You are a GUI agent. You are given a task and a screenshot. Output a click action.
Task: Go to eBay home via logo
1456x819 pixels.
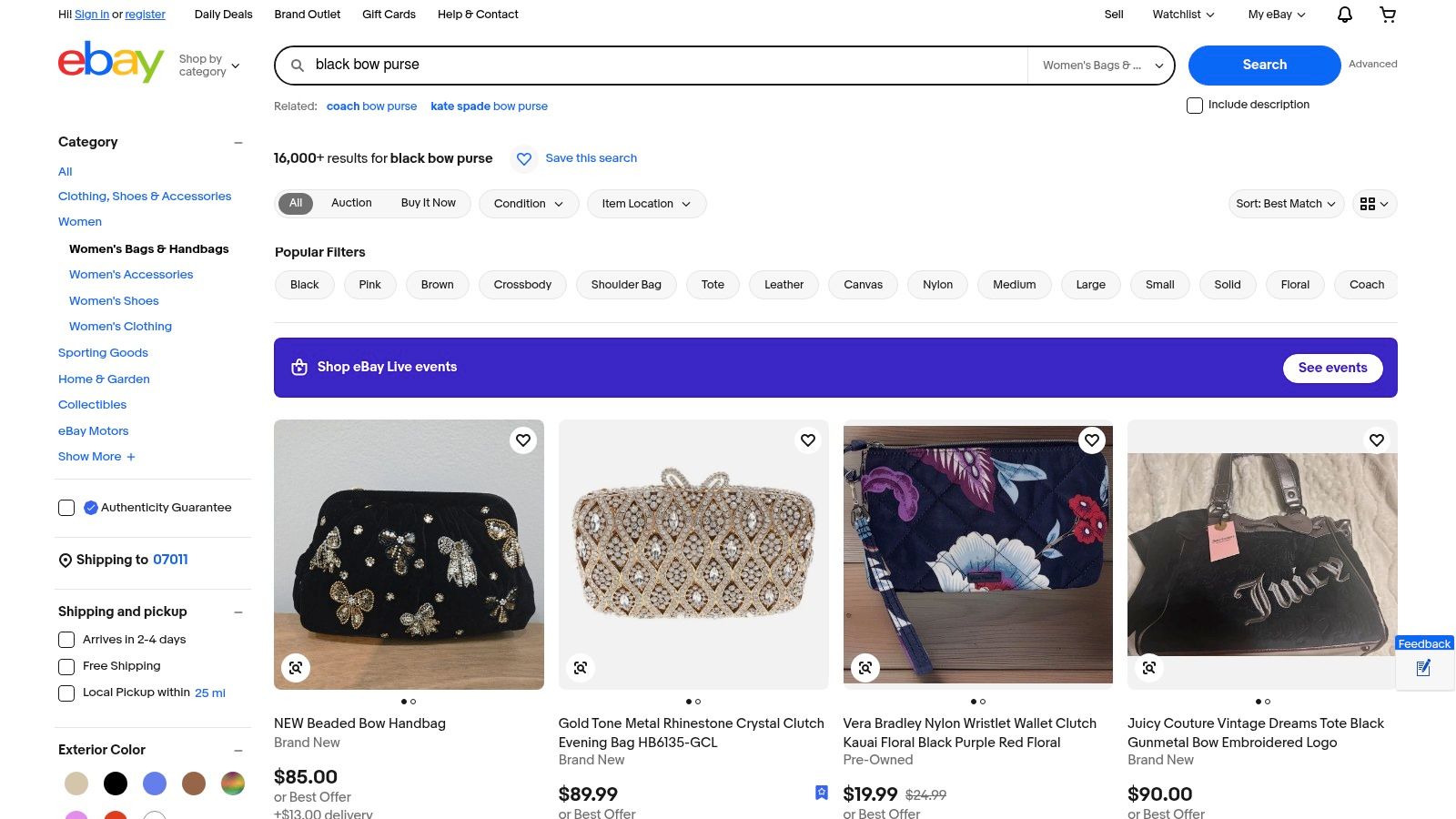click(x=111, y=62)
